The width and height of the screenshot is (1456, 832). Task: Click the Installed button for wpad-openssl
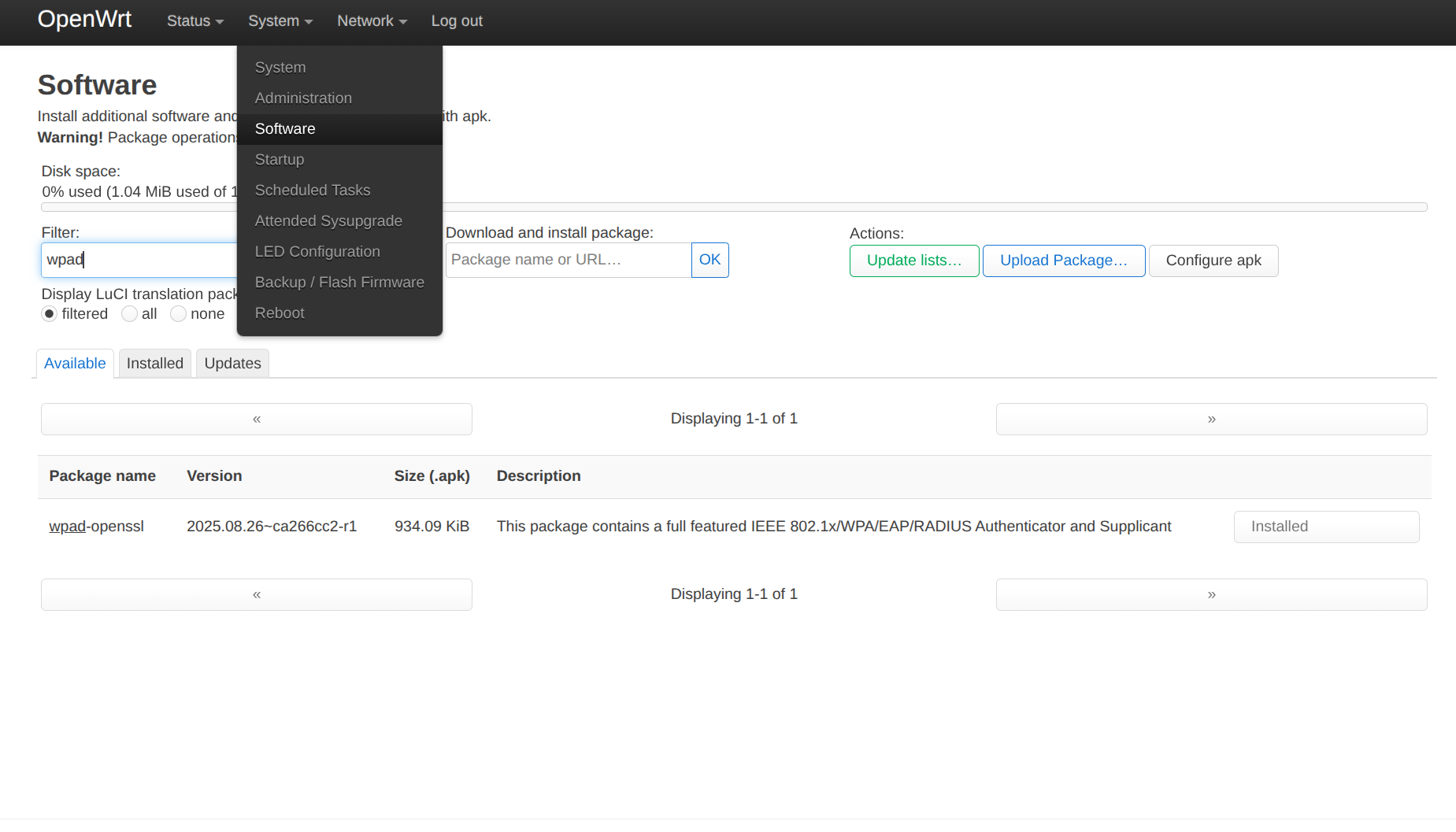[x=1326, y=527]
